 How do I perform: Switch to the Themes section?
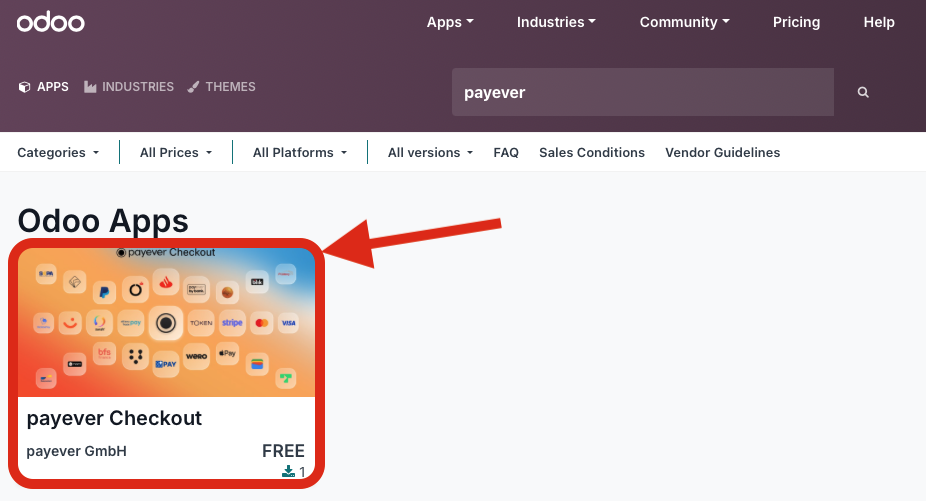coord(221,87)
